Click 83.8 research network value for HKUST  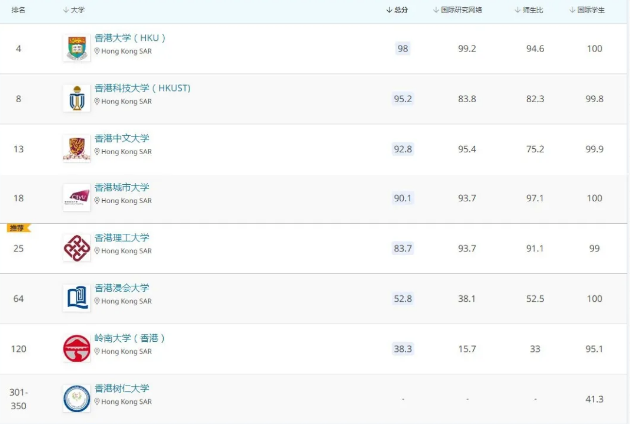(467, 99)
